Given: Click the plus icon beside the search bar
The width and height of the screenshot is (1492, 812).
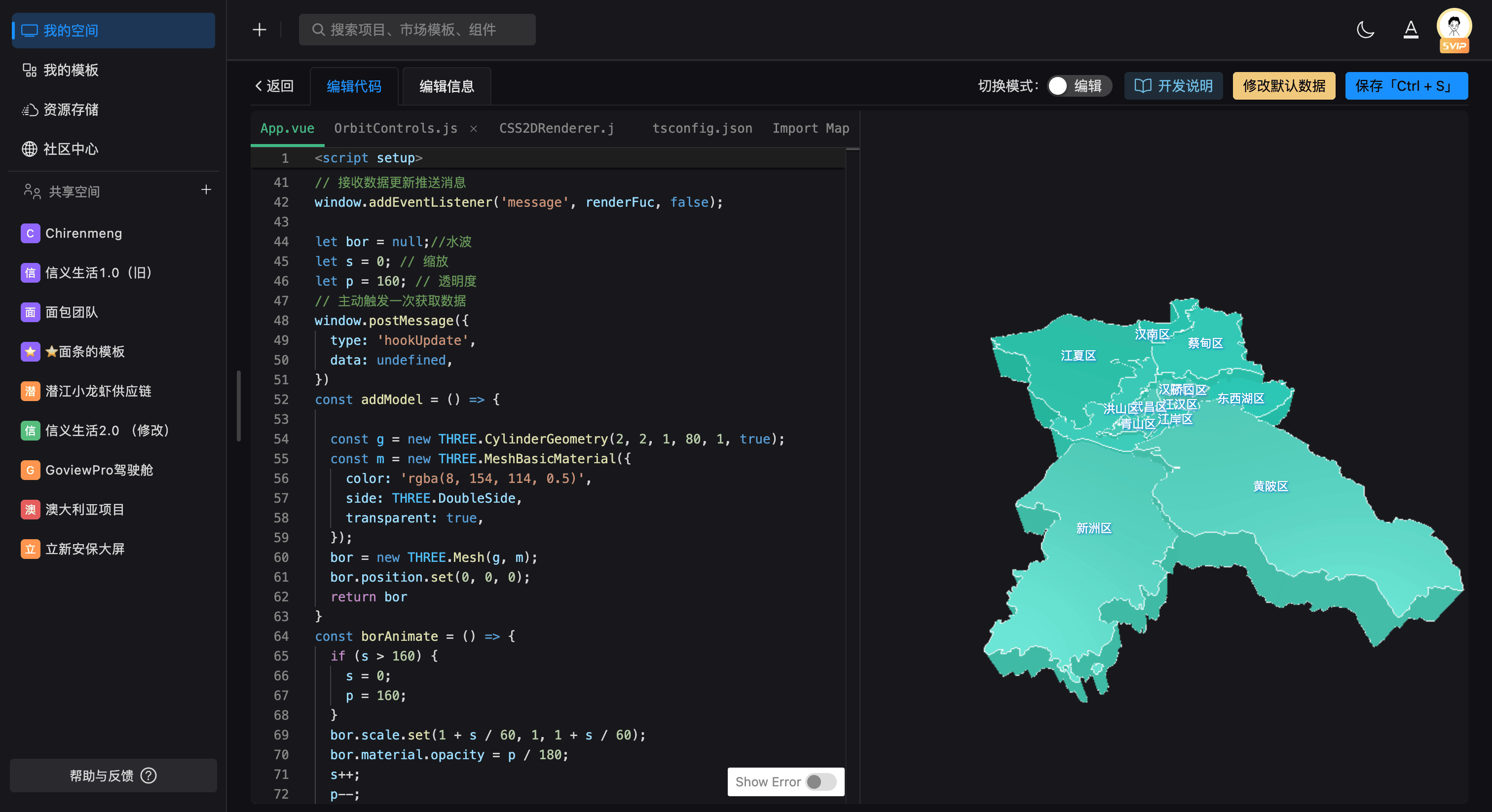Looking at the screenshot, I should tap(260, 30).
